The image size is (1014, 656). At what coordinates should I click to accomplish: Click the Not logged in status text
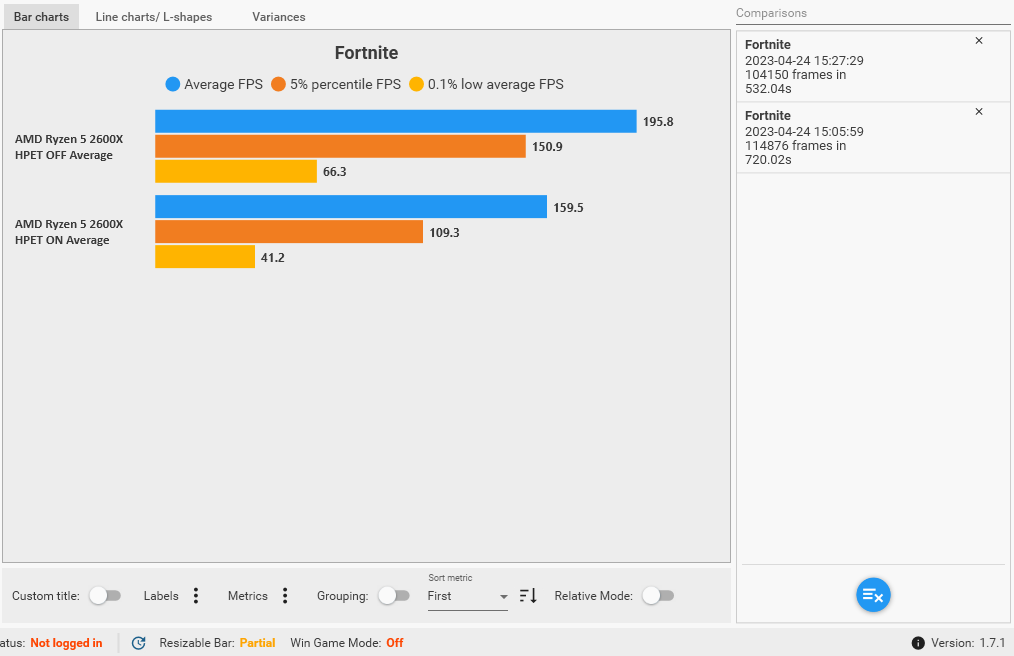68,642
